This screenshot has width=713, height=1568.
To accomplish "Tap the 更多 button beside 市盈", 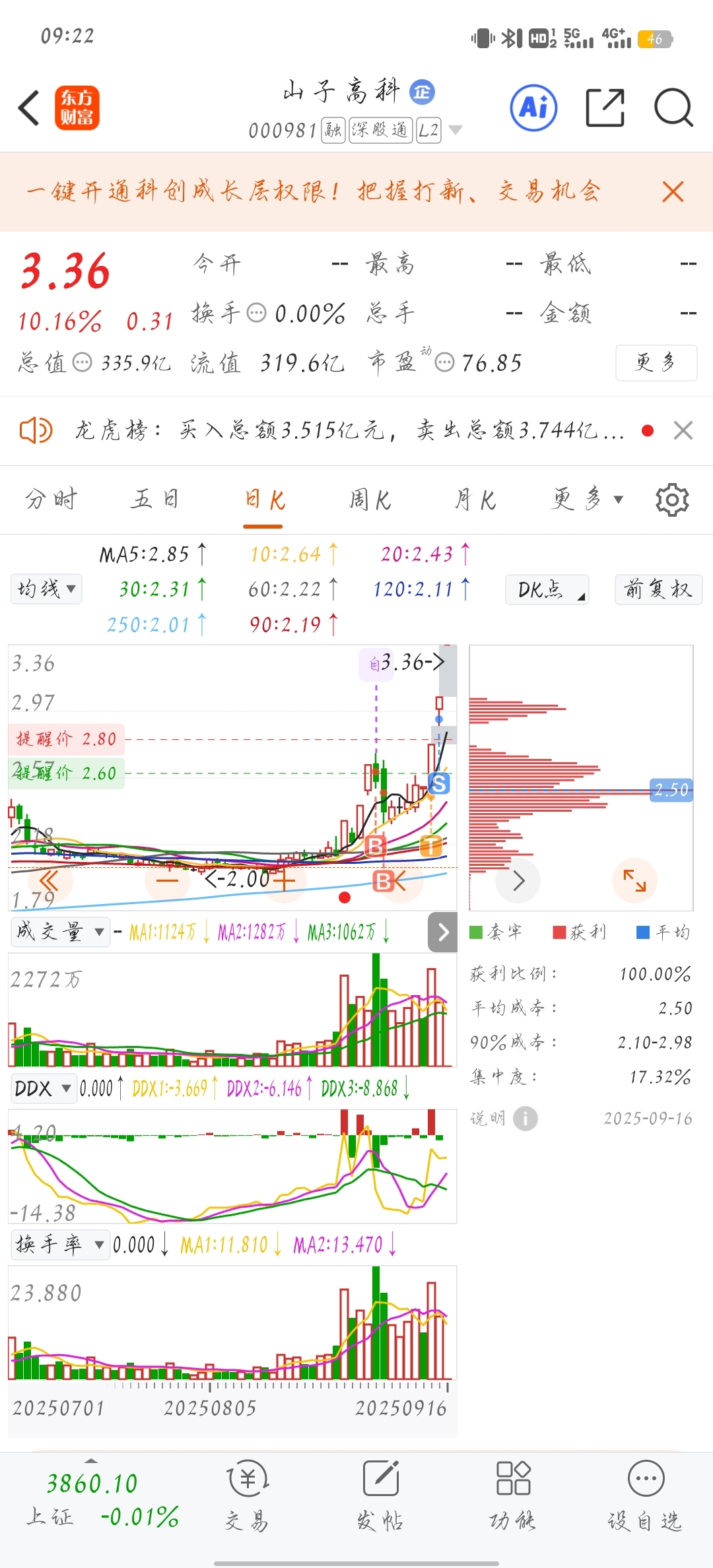I will click(656, 362).
